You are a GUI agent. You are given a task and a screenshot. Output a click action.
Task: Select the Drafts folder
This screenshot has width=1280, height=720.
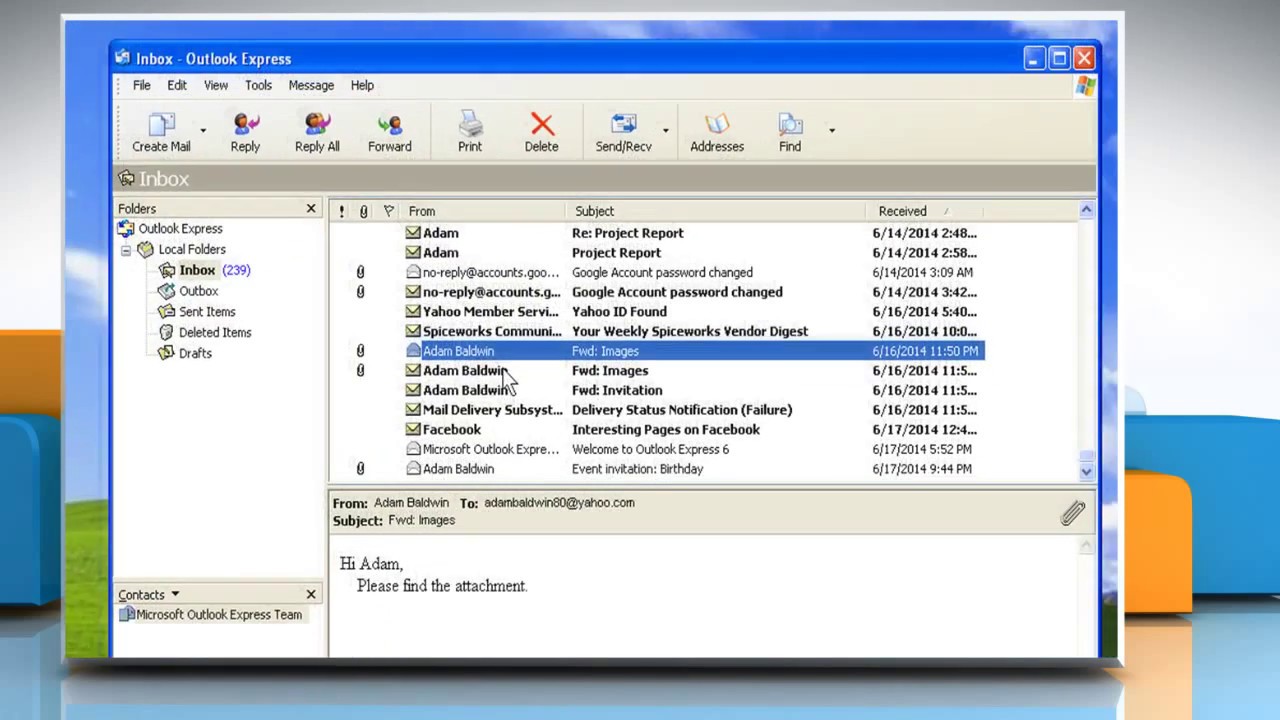[195, 353]
